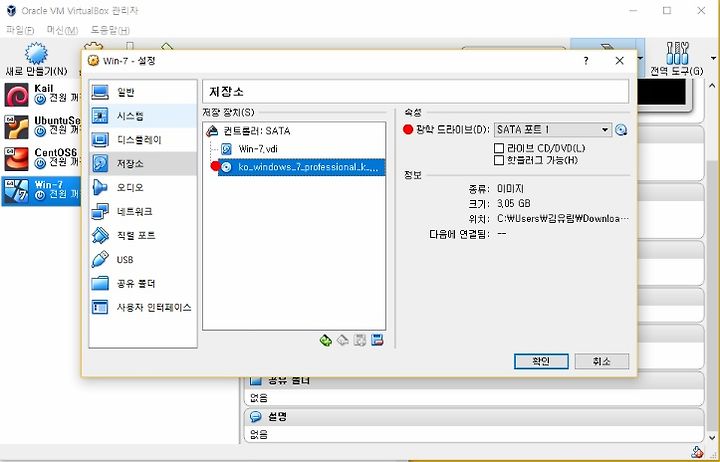Click the 새로 만들기(N) new machine icon
The image size is (720, 462).
tap(36, 54)
